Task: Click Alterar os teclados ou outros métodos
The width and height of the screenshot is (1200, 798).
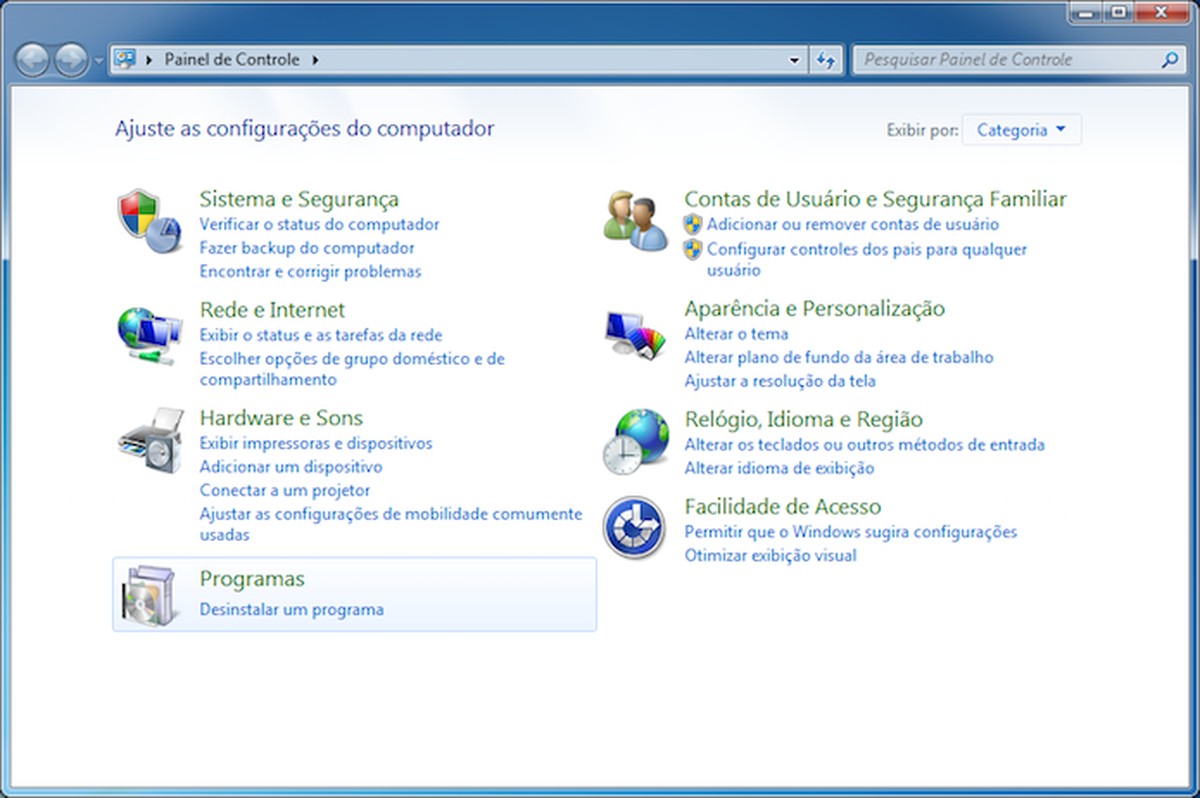Action: [x=865, y=444]
